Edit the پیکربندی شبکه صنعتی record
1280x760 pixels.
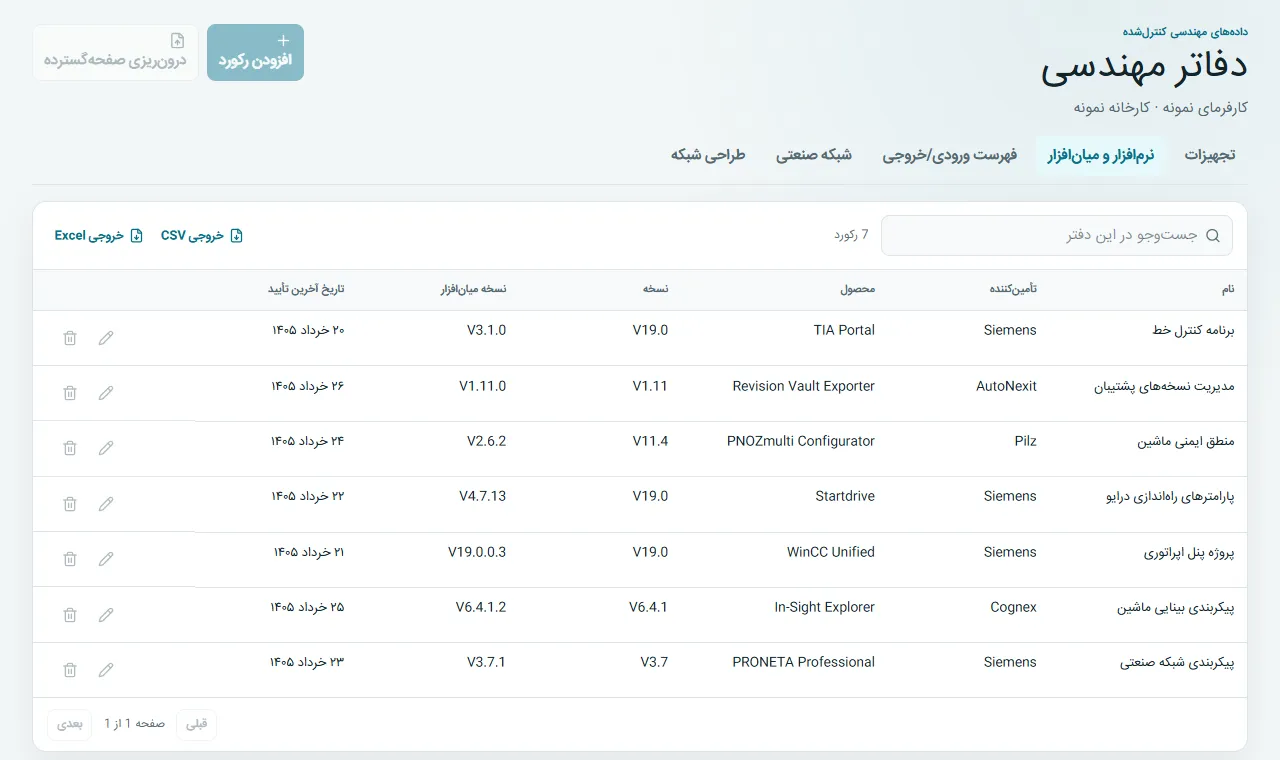[x=106, y=670]
